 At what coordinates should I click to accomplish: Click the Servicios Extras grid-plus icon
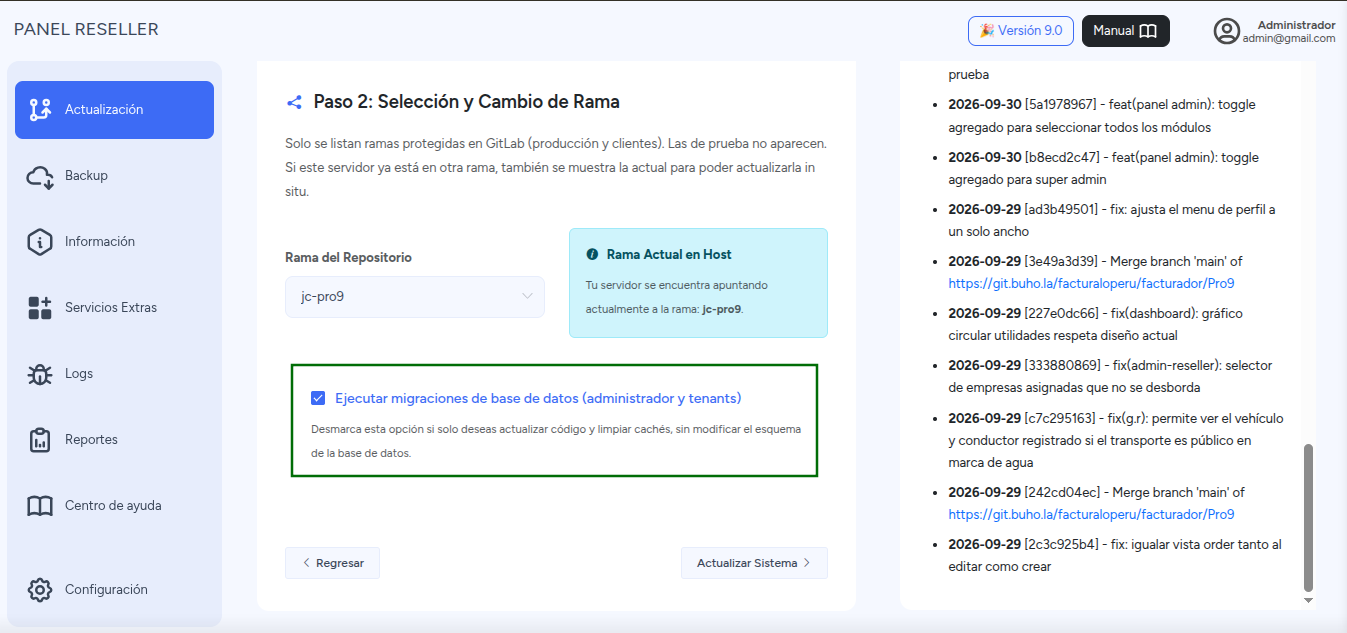pos(40,308)
